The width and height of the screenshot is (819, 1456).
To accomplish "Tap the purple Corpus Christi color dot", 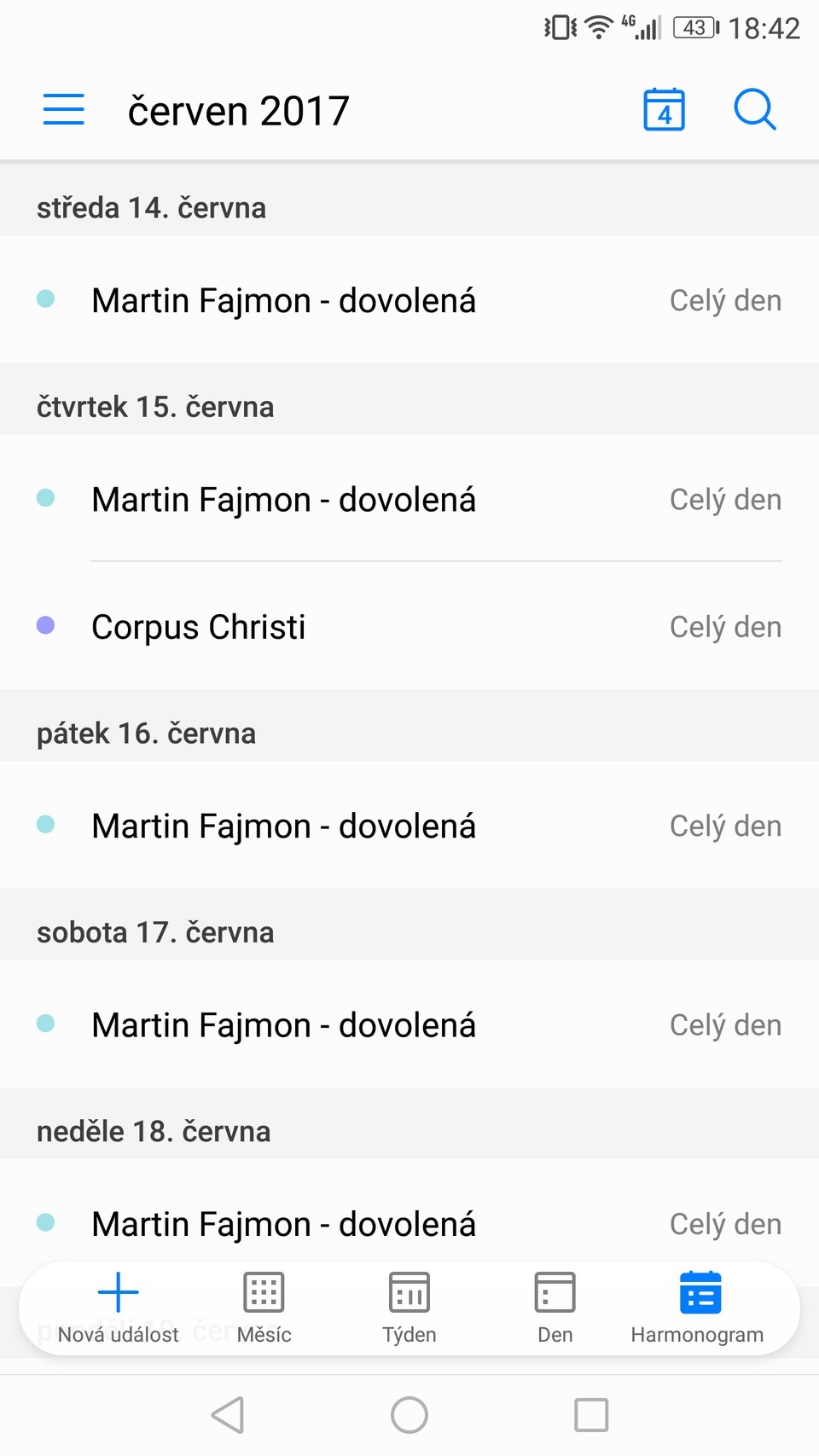I will 46,626.
